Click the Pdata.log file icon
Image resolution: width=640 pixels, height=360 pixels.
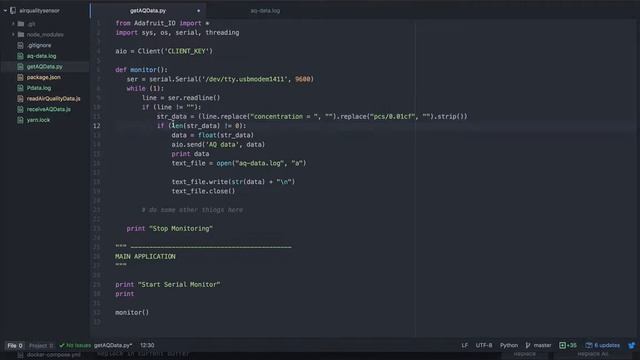pyautogui.click(x=20, y=88)
